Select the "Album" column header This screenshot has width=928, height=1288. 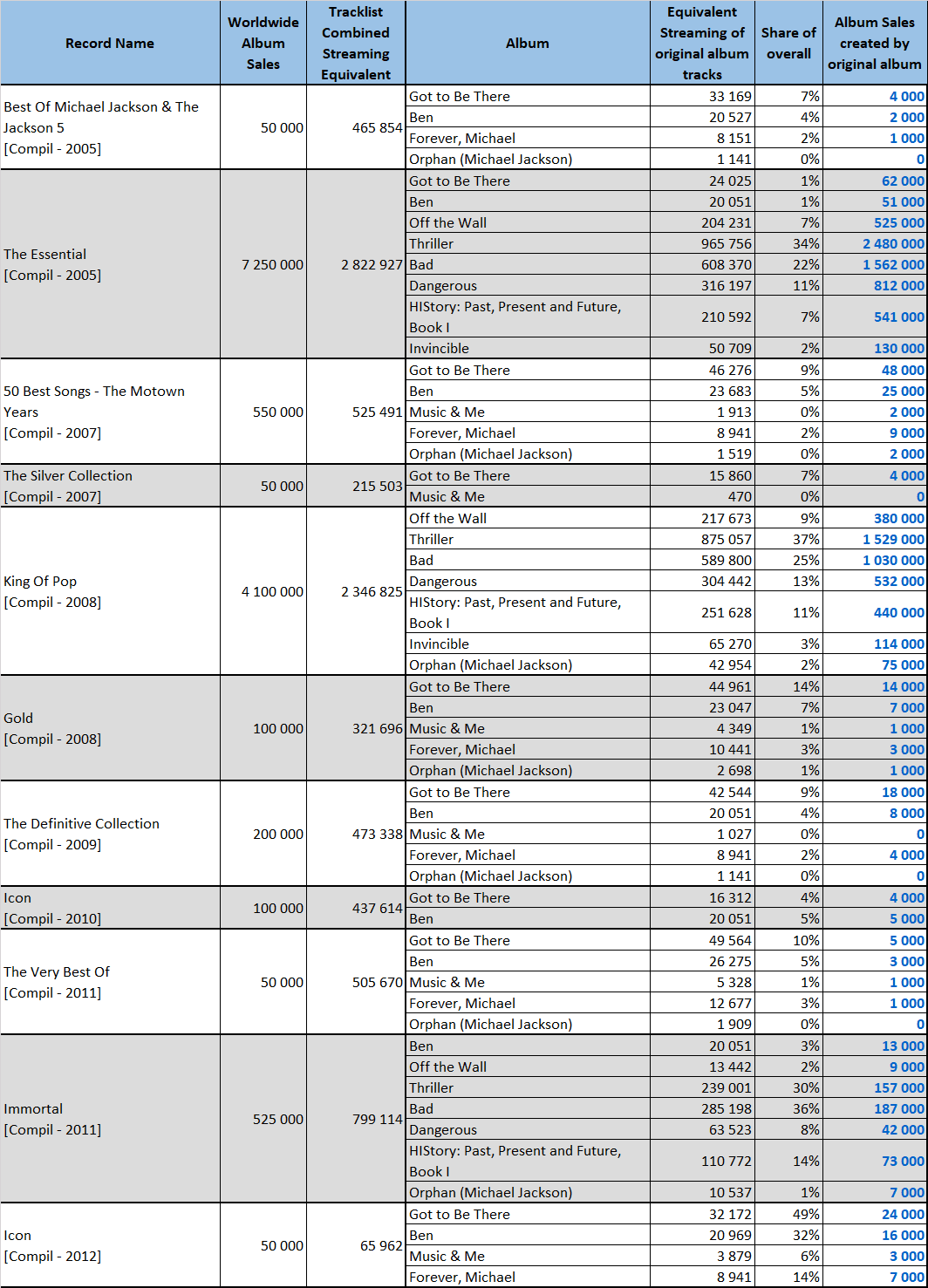point(528,43)
